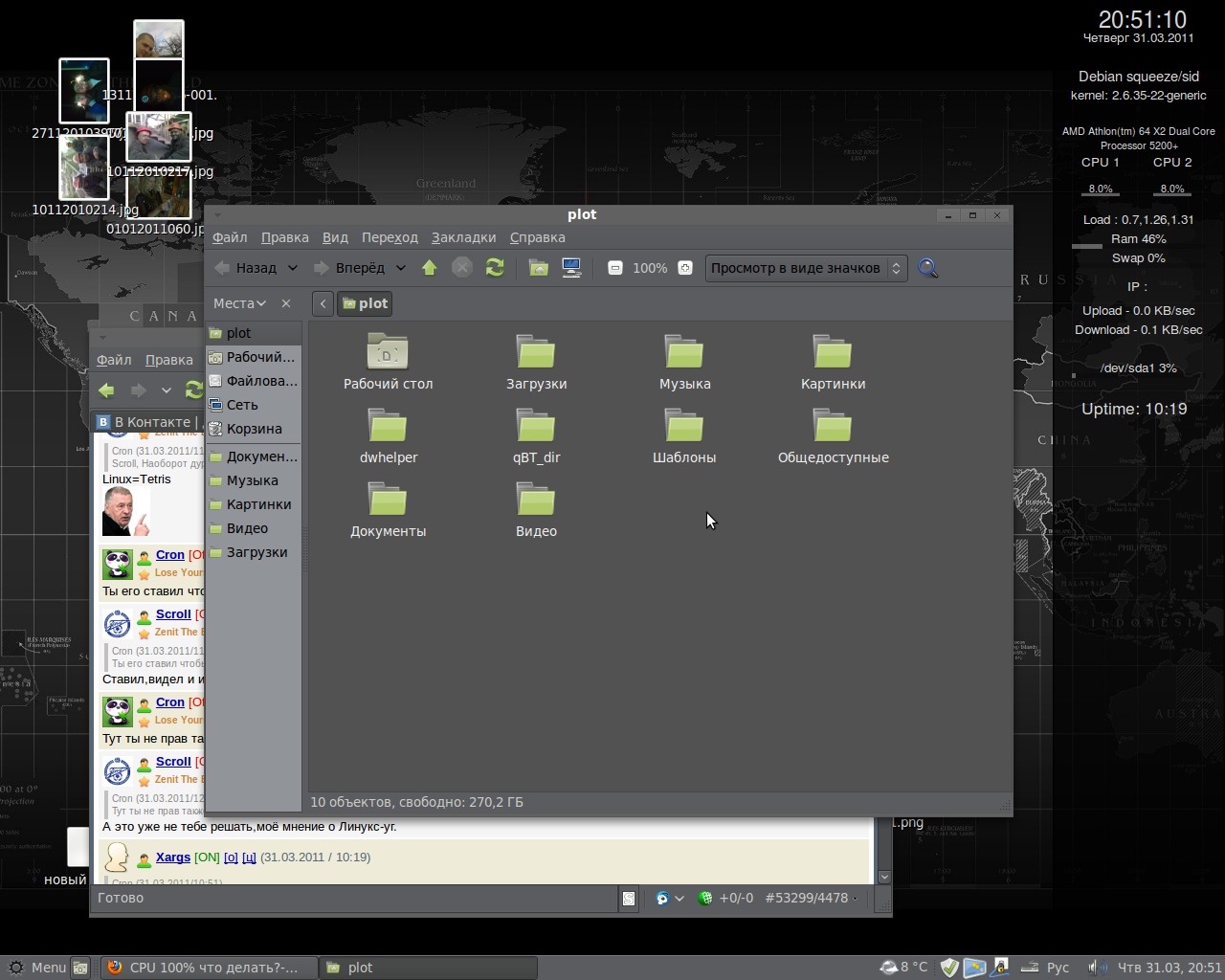
Task: Expand the Назад history dropdown arrow
Action: coord(293,268)
